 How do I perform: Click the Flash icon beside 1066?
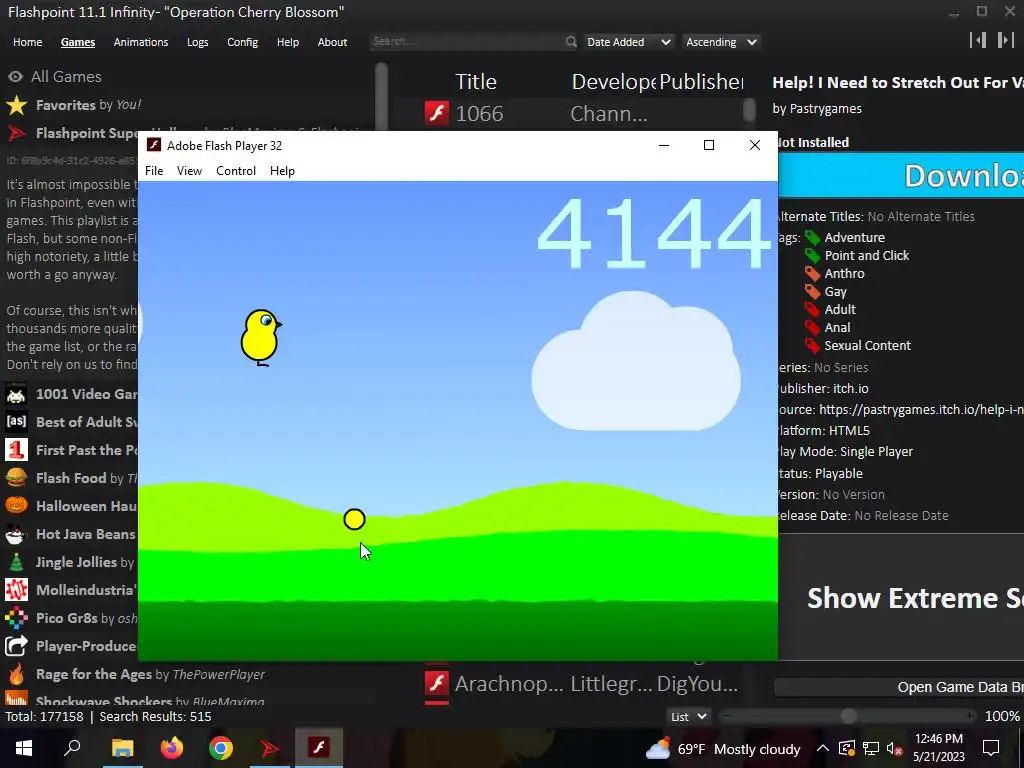[x=437, y=113]
